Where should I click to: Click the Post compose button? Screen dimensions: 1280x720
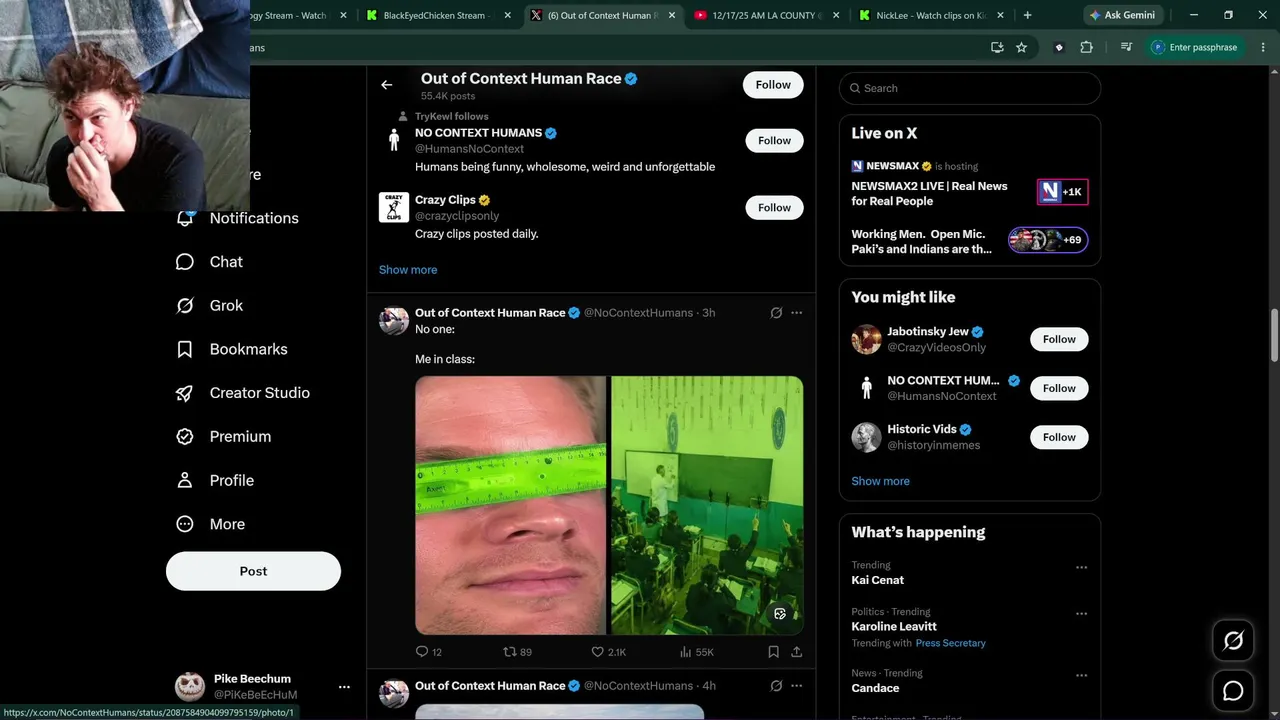253,571
